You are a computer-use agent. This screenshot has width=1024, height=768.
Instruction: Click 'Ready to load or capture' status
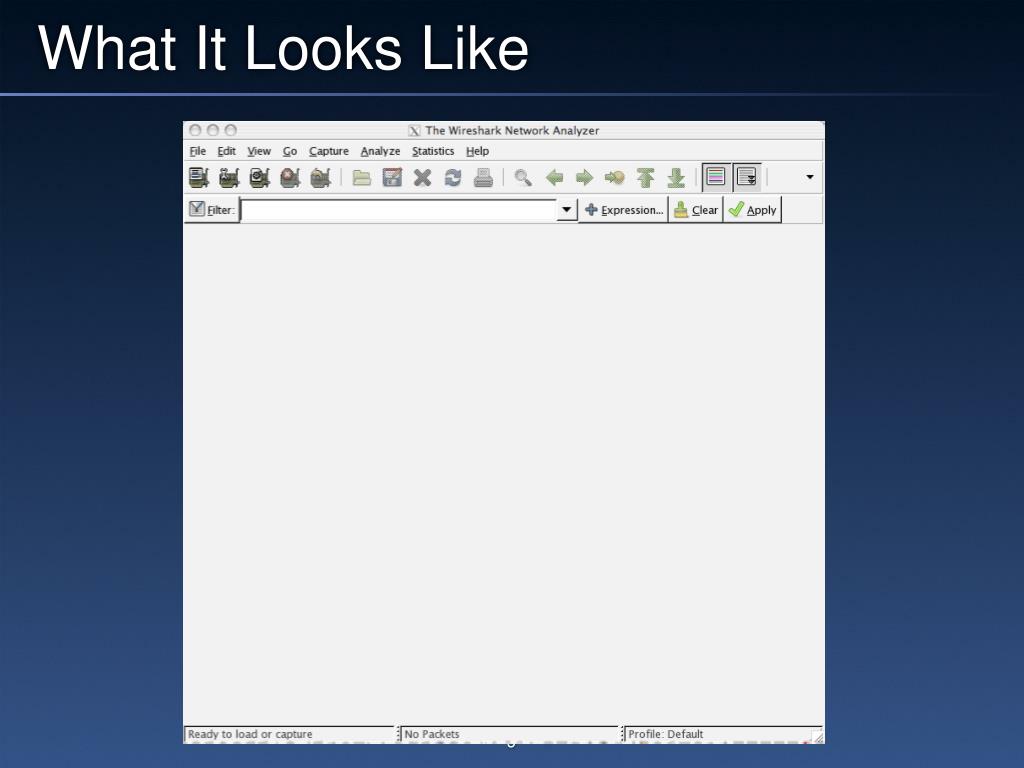(x=250, y=734)
